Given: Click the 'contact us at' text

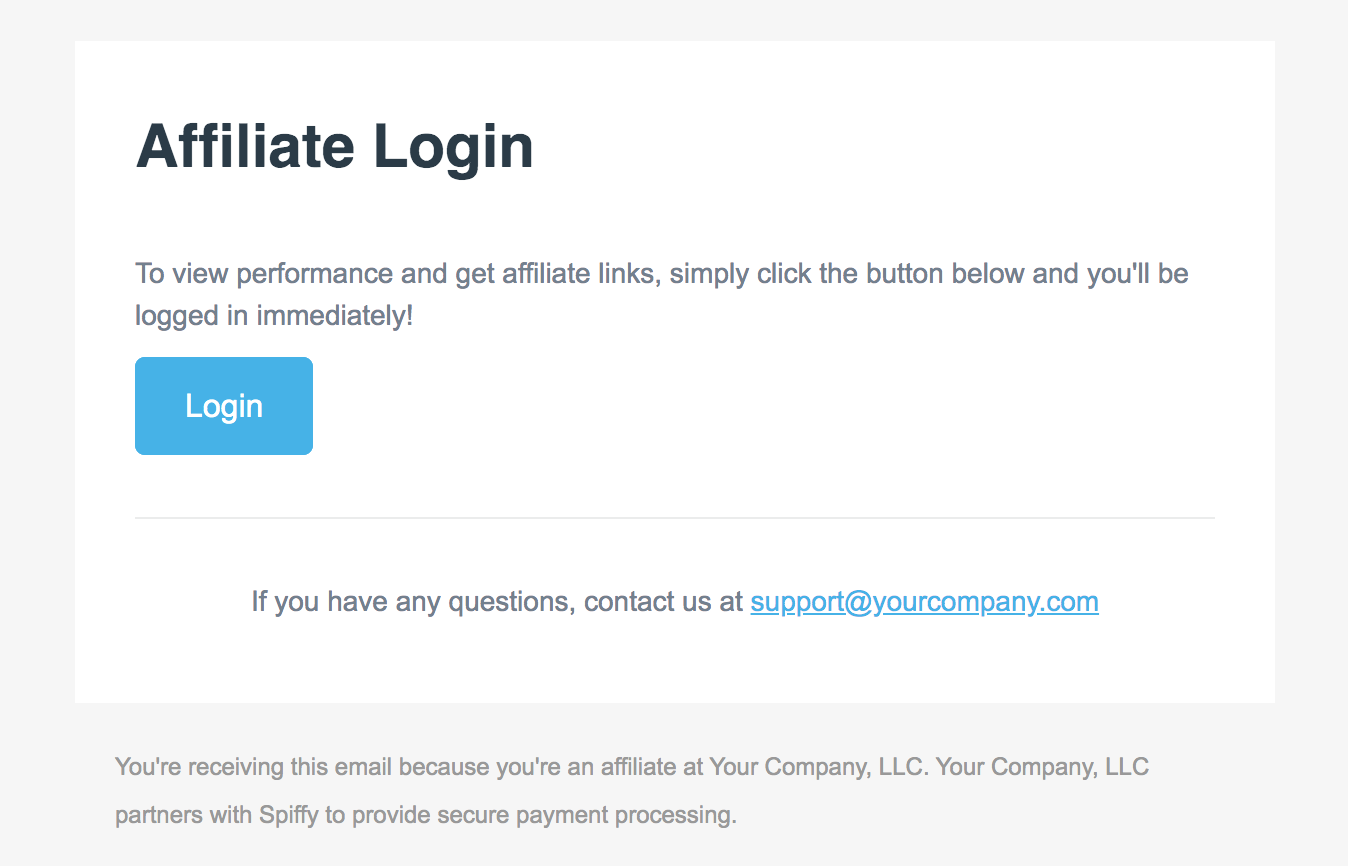Looking at the screenshot, I should [x=663, y=602].
